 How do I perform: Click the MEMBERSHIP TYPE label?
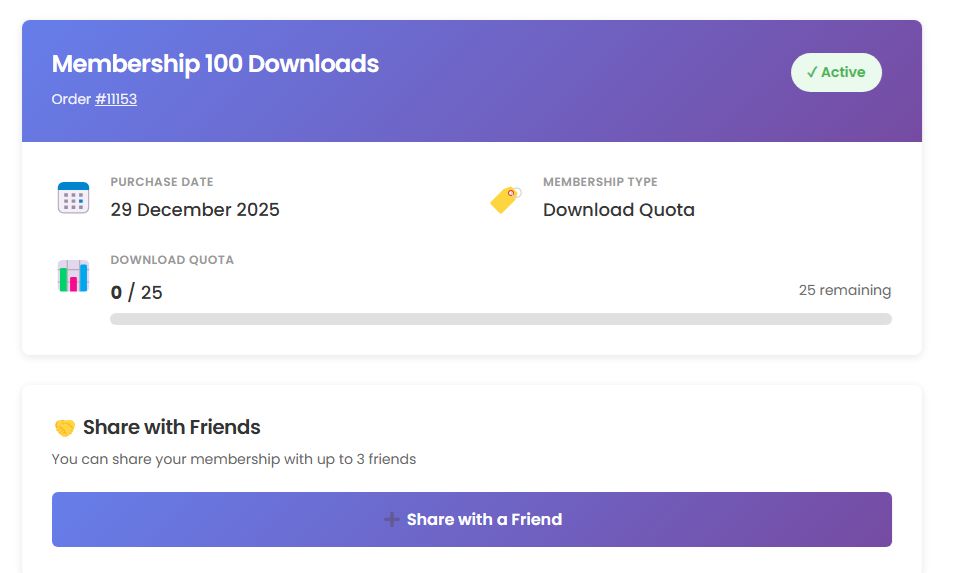point(600,182)
